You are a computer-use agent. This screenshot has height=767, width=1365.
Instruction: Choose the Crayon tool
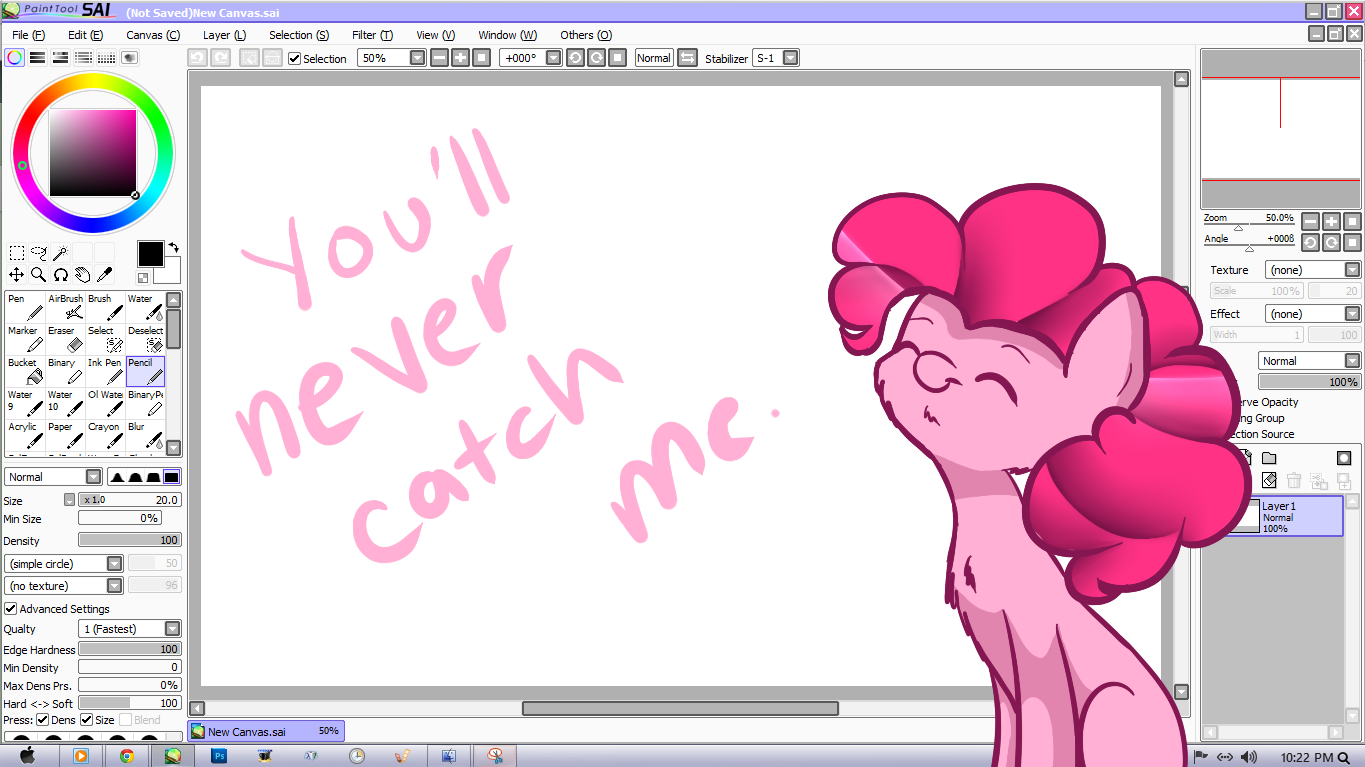(x=105, y=435)
